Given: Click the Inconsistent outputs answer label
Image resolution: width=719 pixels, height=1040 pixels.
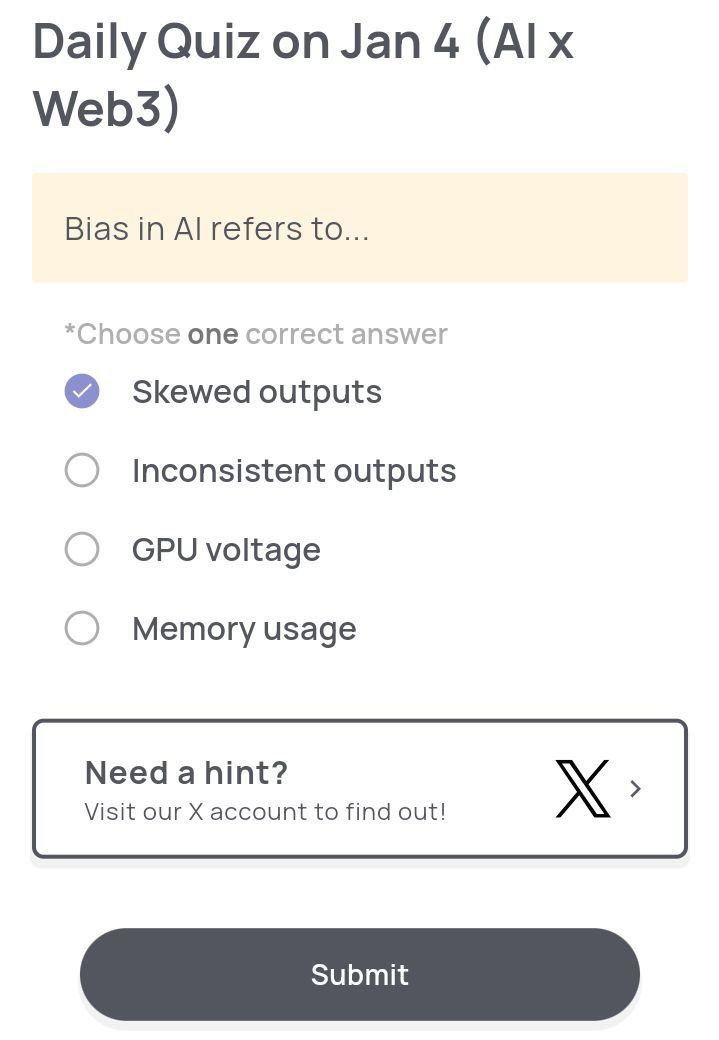Looking at the screenshot, I should 294,470.
